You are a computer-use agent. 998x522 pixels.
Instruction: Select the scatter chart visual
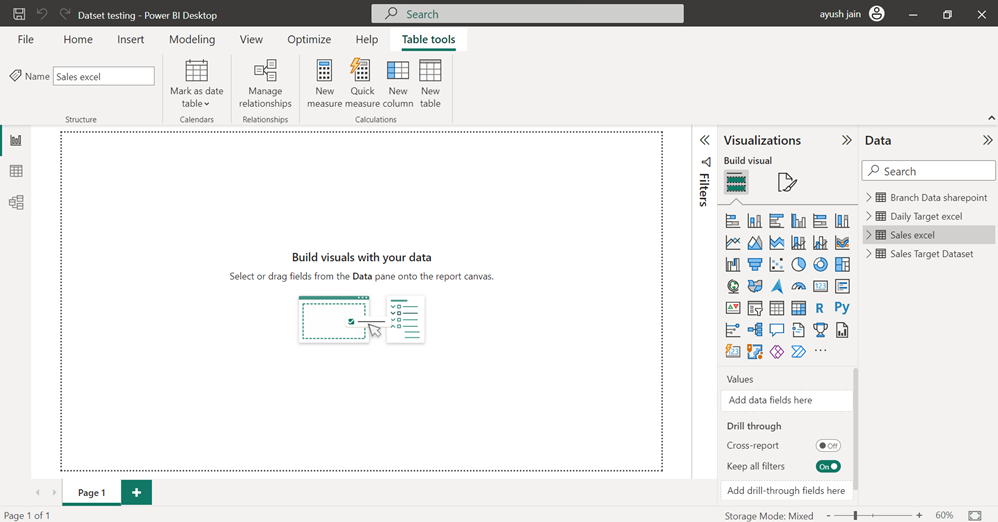coord(777,264)
